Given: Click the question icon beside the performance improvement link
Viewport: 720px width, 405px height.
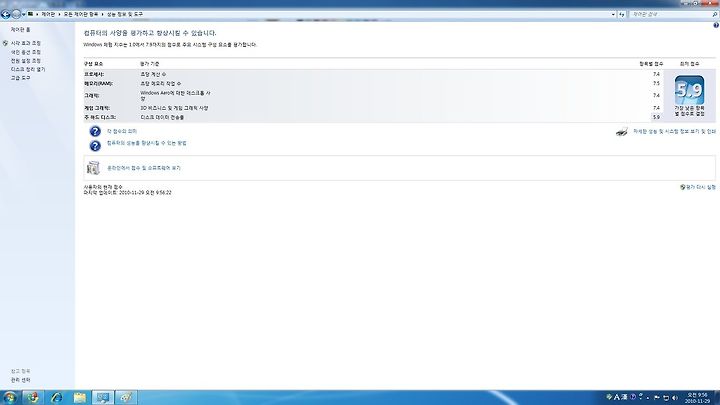Looking at the screenshot, I should (x=95, y=146).
